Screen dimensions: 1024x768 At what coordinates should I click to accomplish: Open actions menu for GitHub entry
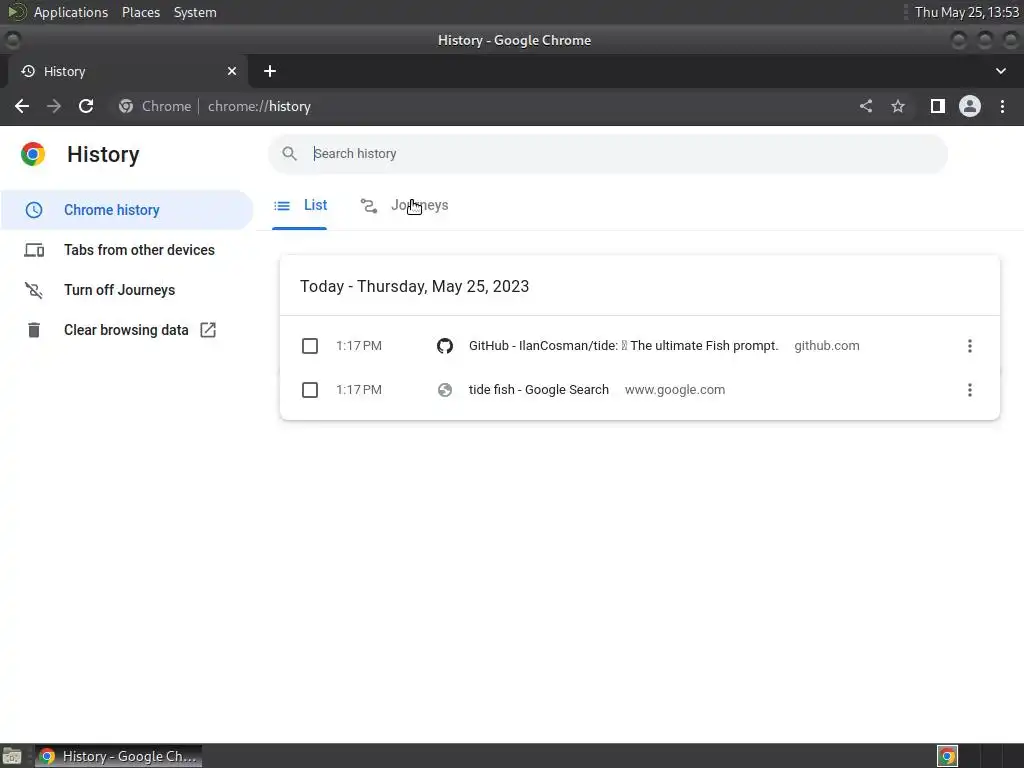tap(970, 345)
